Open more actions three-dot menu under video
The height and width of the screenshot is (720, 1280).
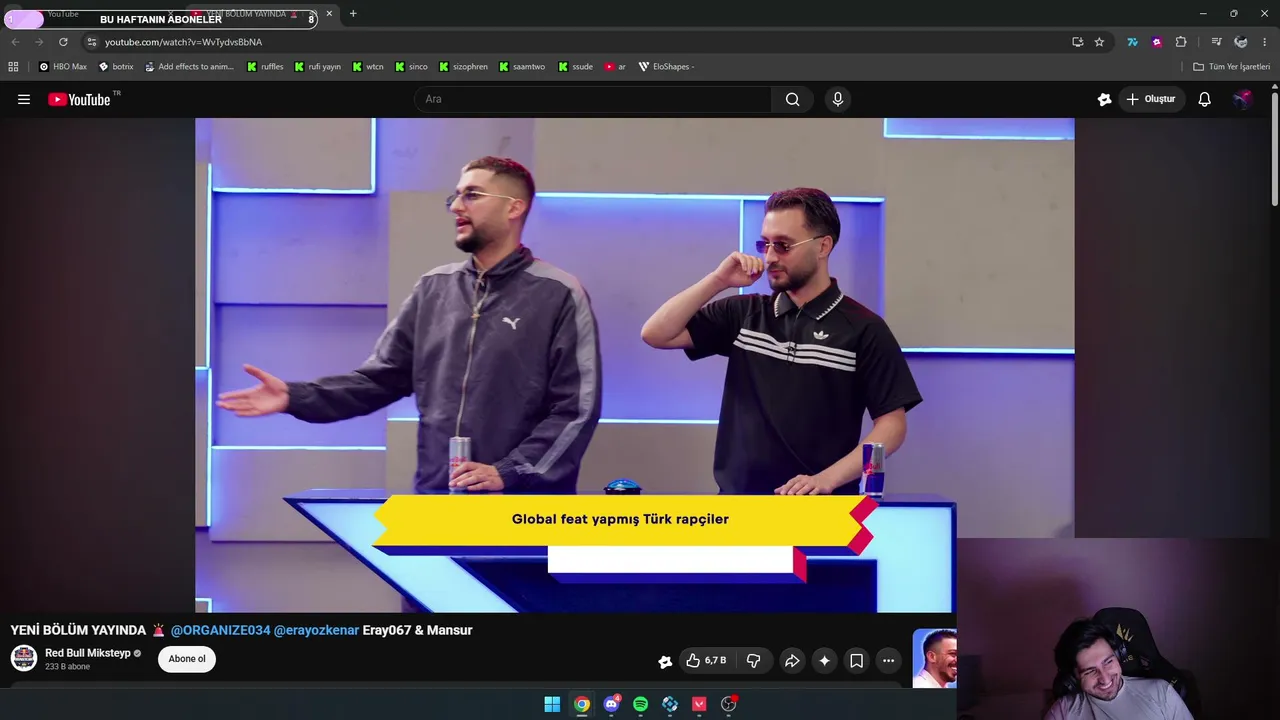pyautogui.click(x=888, y=661)
